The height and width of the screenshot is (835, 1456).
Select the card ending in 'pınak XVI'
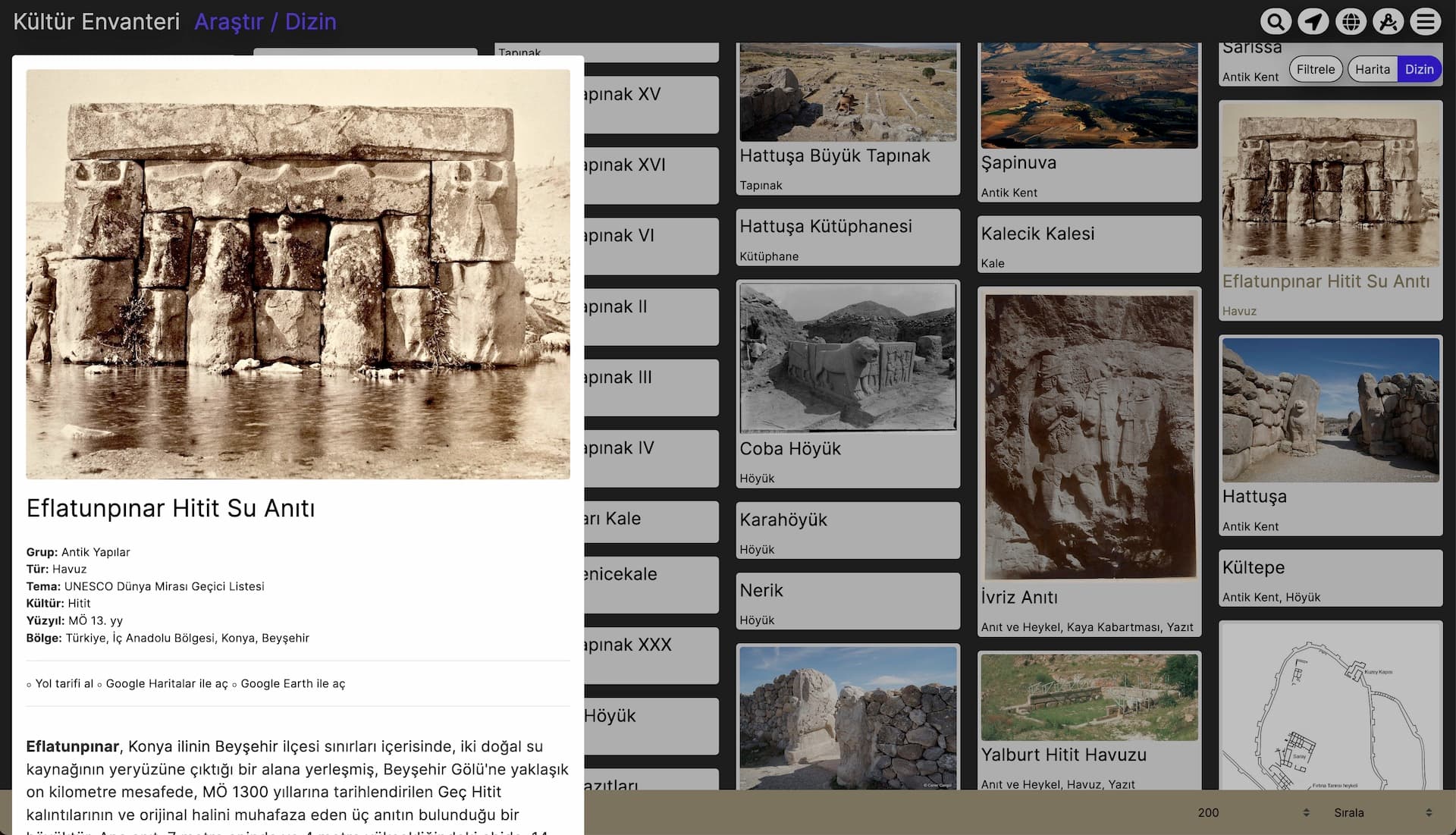click(651, 175)
